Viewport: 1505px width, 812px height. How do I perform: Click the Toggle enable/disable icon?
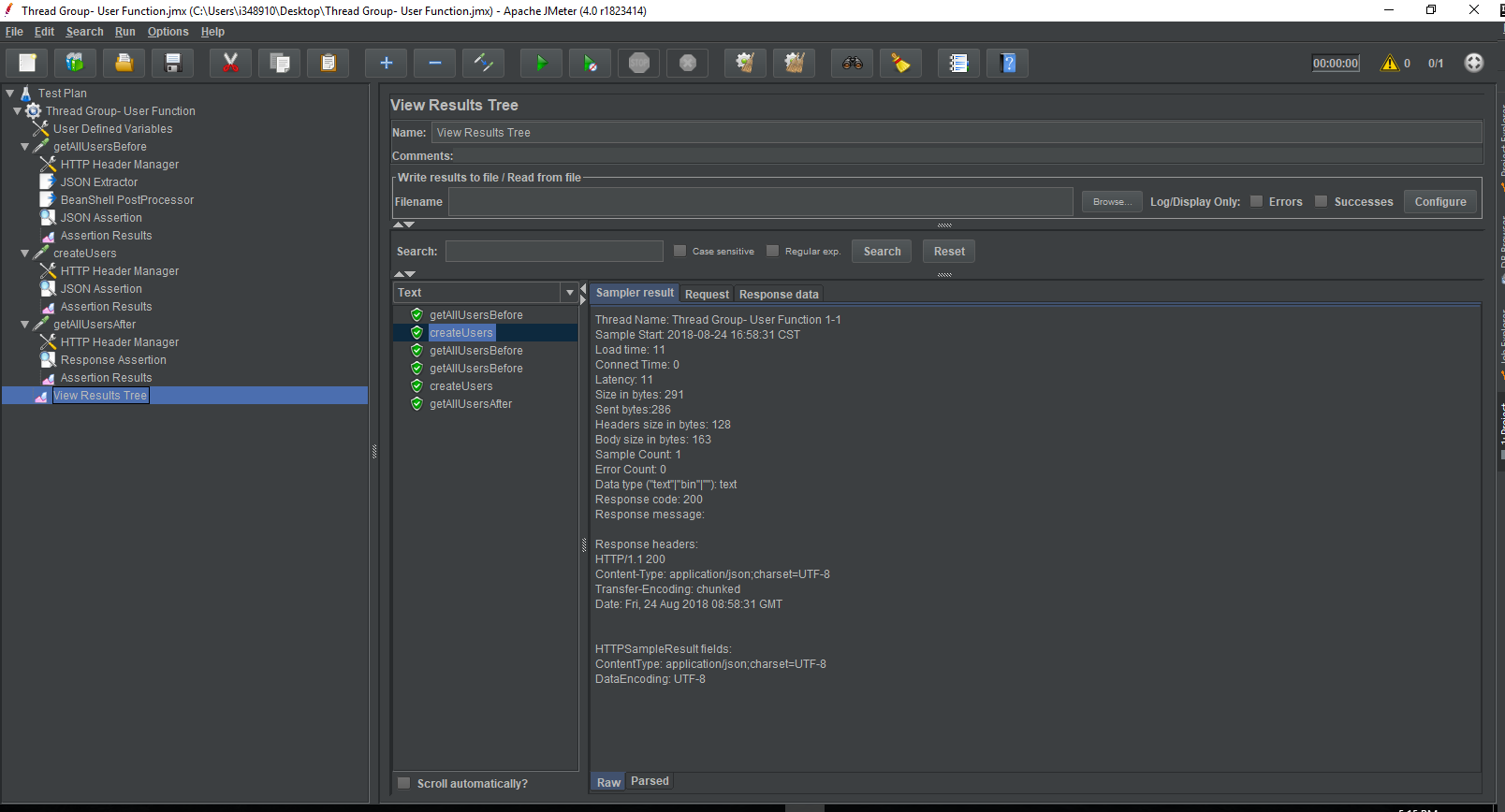click(483, 63)
